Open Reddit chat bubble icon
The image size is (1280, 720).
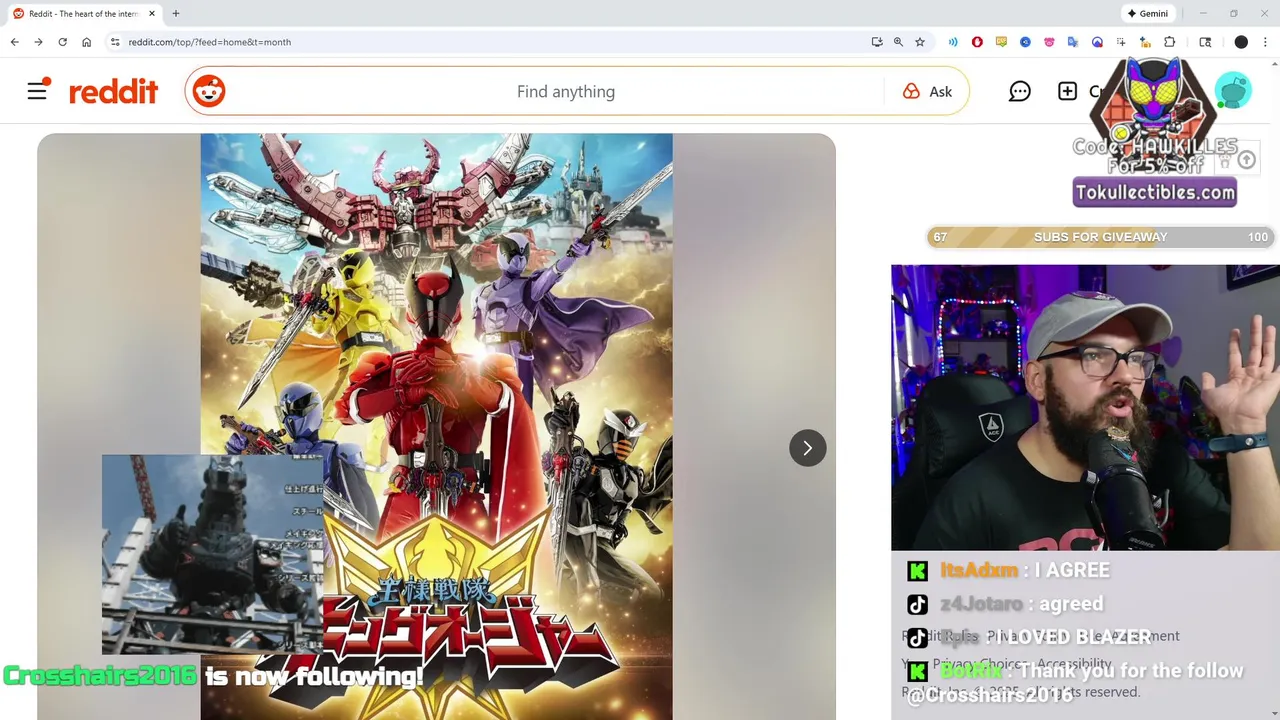click(x=1019, y=91)
